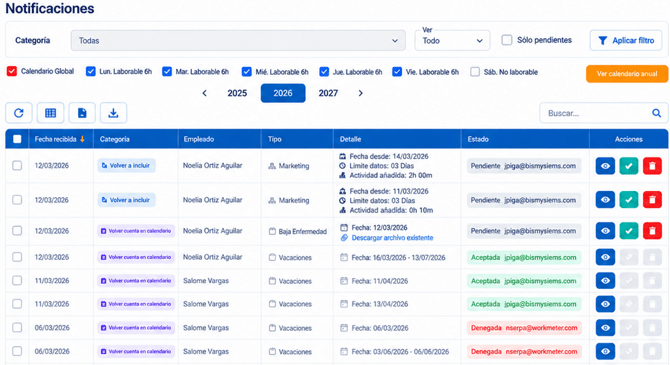The height and width of the screenshot is (365, 670).
Task: Delete request with Fecha desde 14/03/2026
Action: point(652,166)
